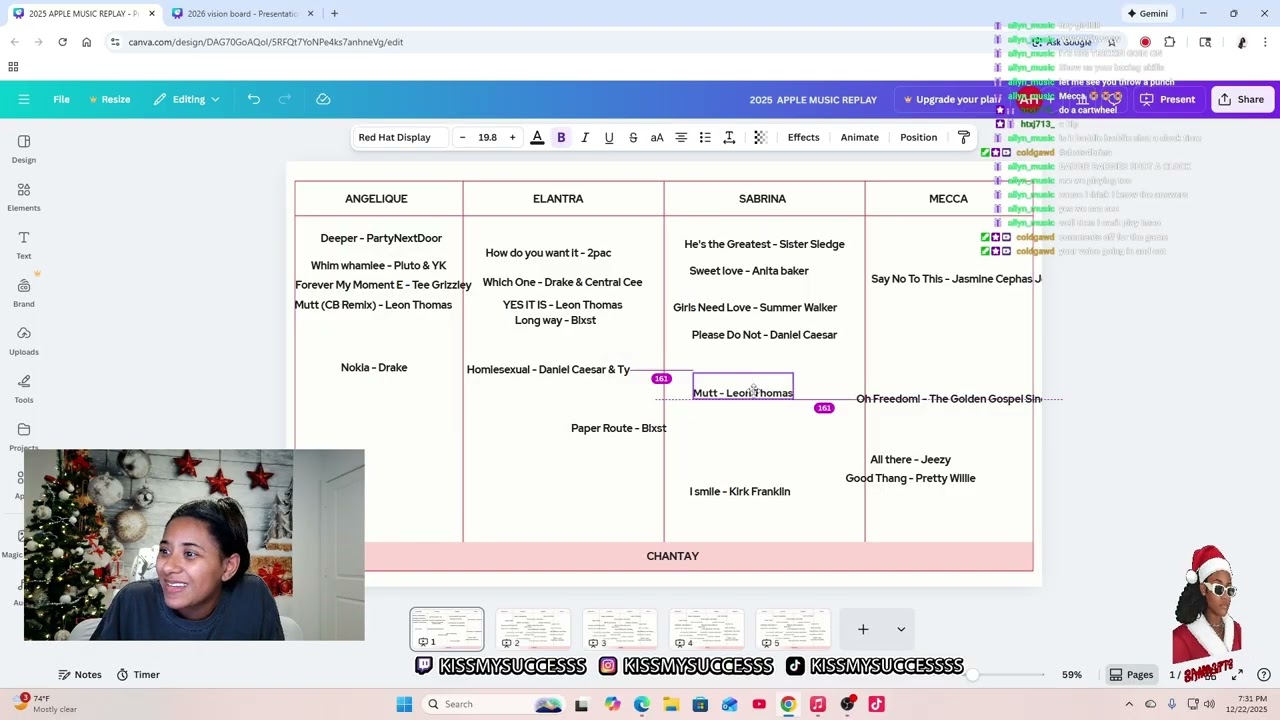The width and height of the screenshot is (1280, 720).
Task: Open Canva main hamburger menu
Action: point(24,99)
